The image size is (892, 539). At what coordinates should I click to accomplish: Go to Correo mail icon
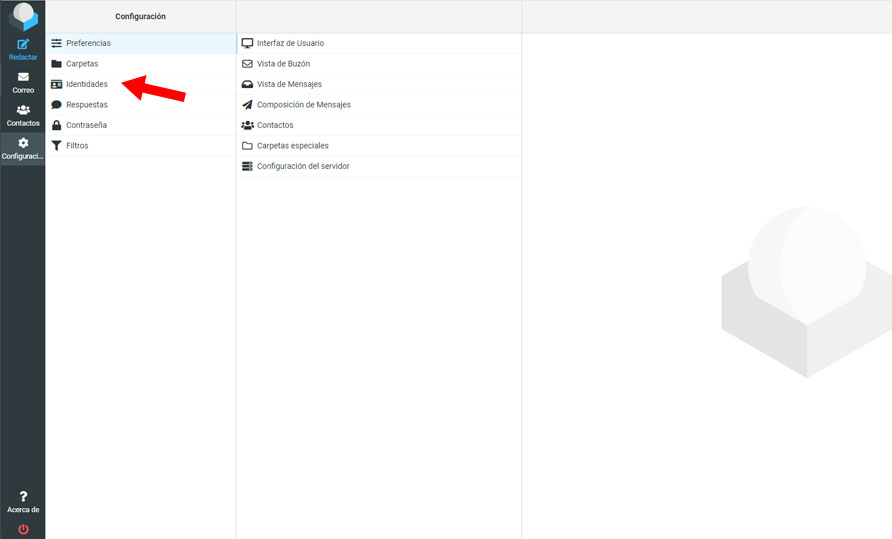[23, 77]
